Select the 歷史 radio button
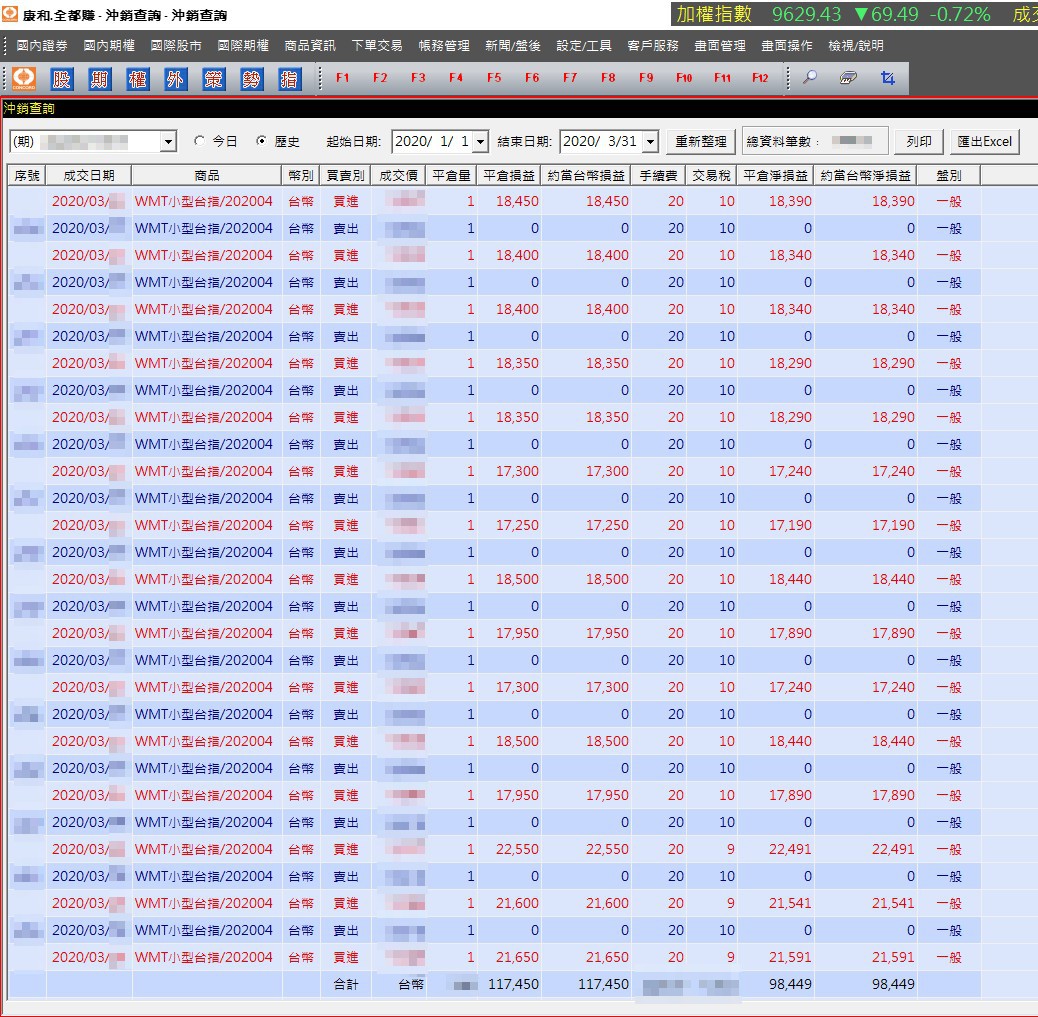This screenshot has height=1017, width=1038. (261, 141)
